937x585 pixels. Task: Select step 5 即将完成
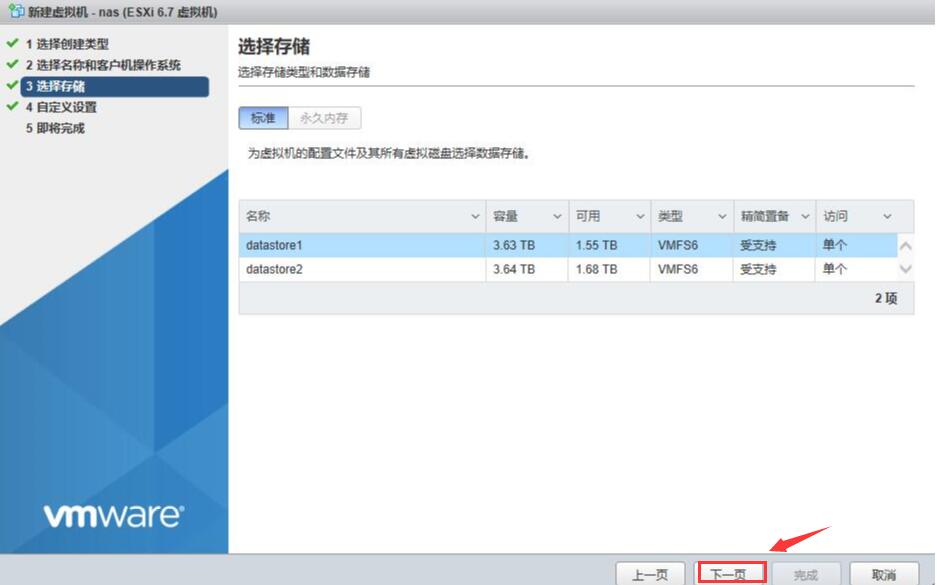[x=55, y=128]
